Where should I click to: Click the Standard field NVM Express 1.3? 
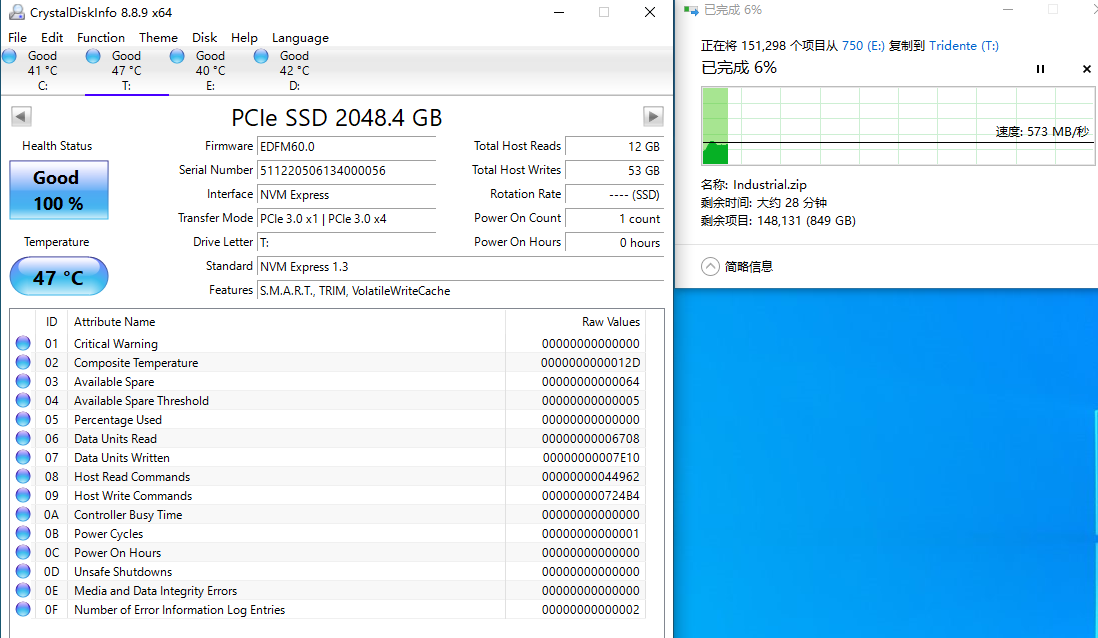tap(461, 267)
